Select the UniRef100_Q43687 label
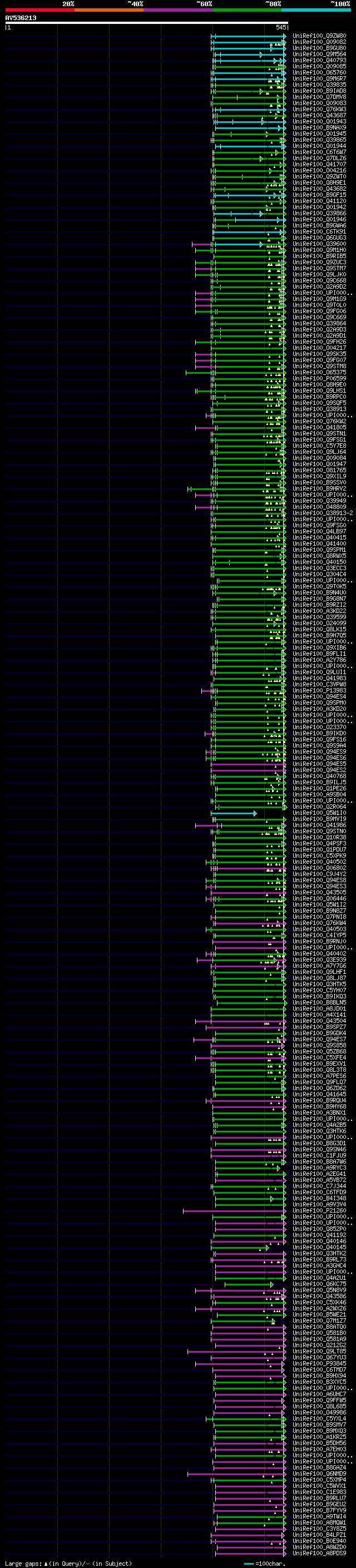 (319, 116)
